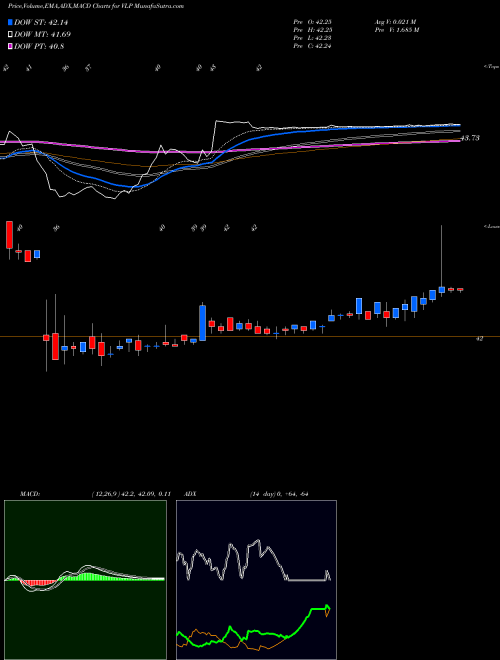Viewport: 500px width, 660px height.
Task: Open the dark blue ADX indicator panel
Action: 256,580
